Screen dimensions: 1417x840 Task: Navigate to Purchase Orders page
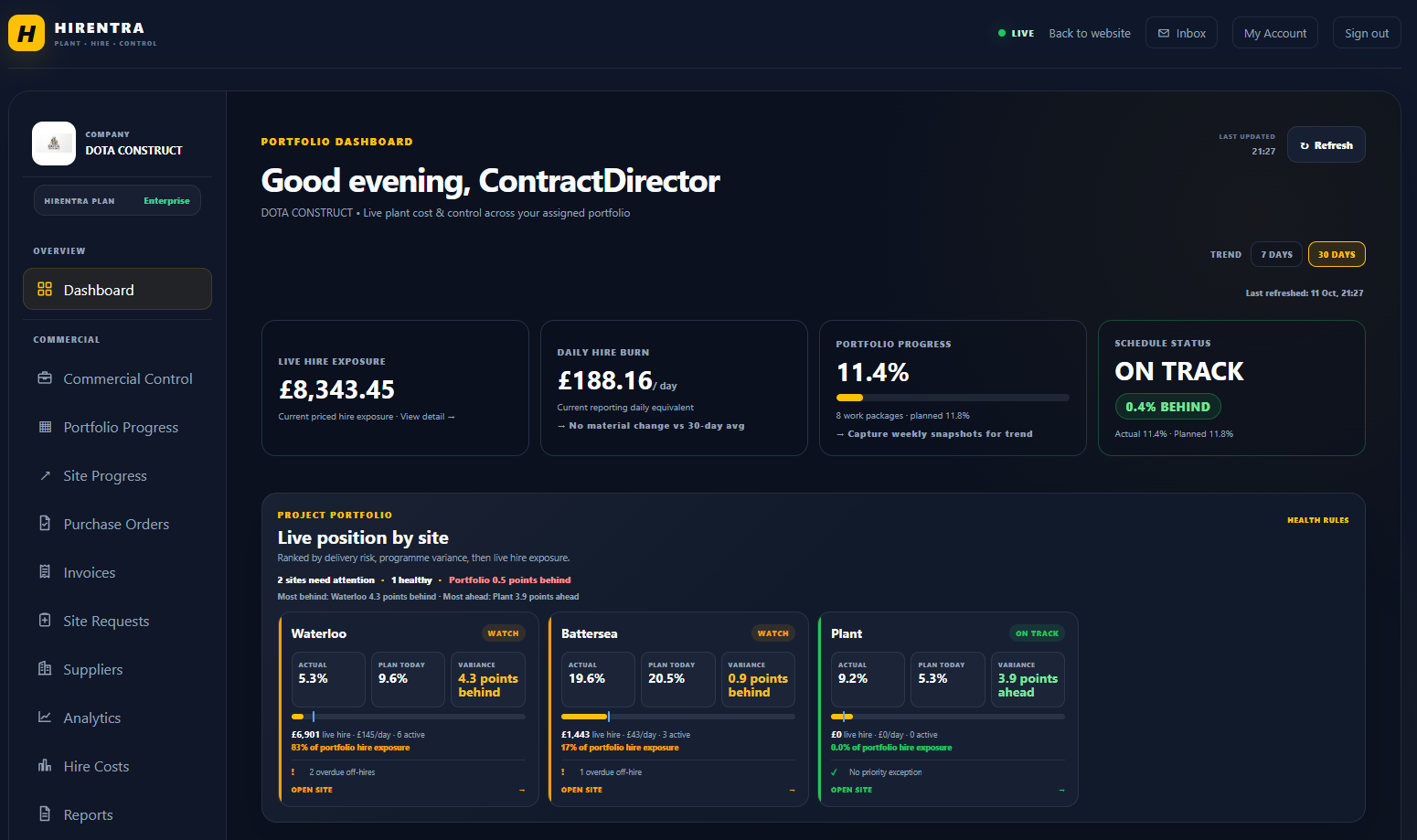[x=117, y=524]
